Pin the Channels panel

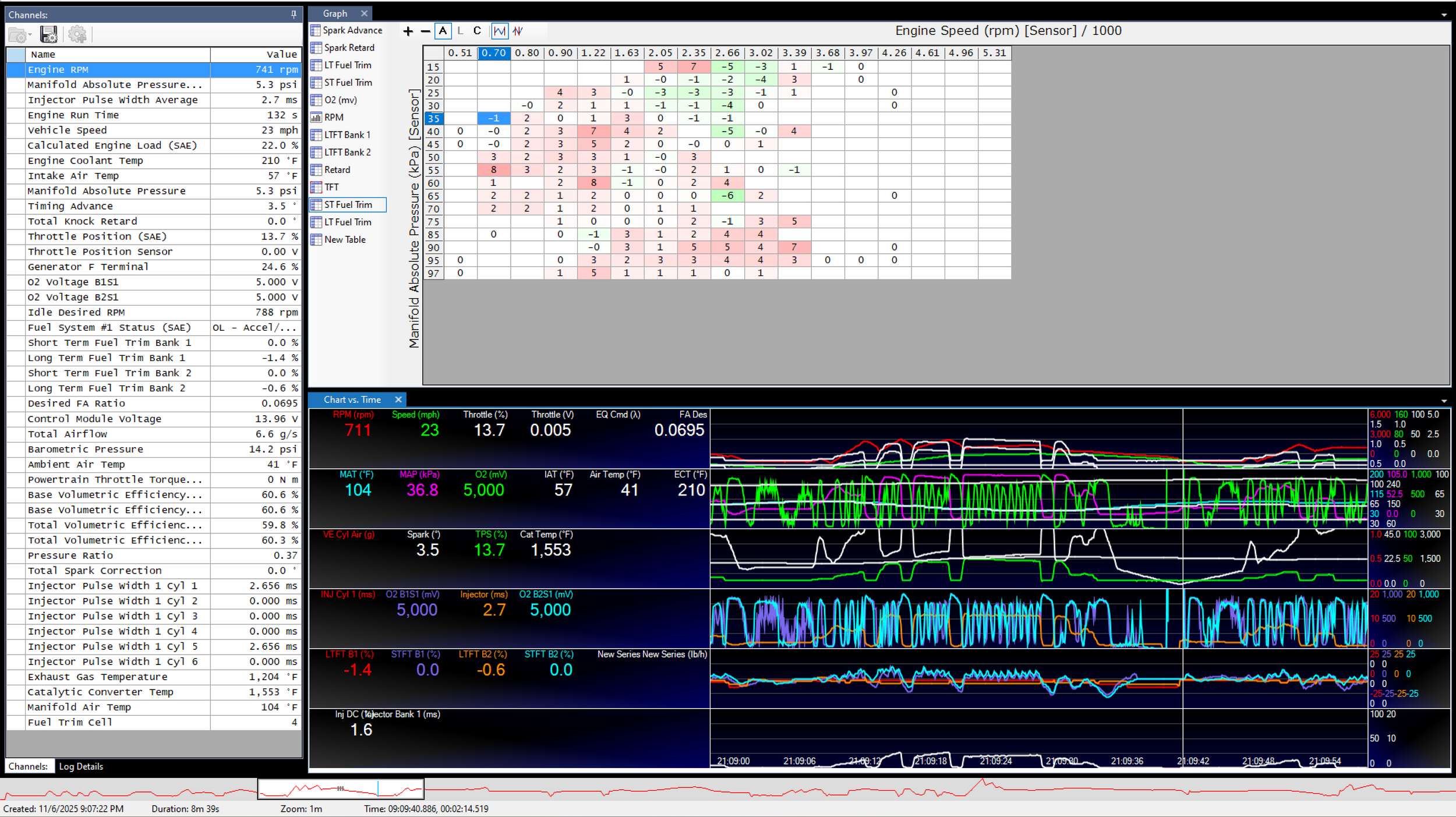tap(294, 15)
